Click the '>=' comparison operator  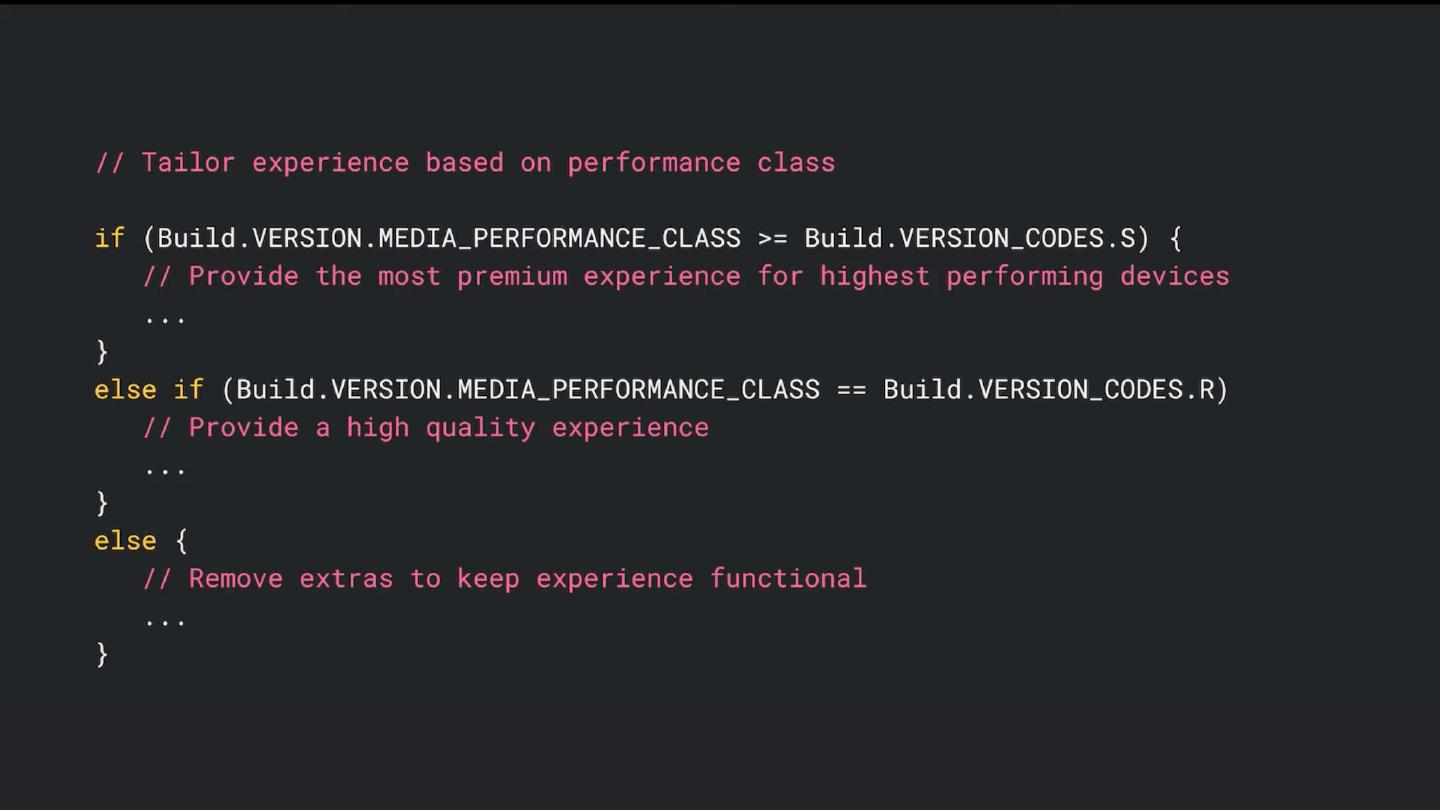pos(772,239)
